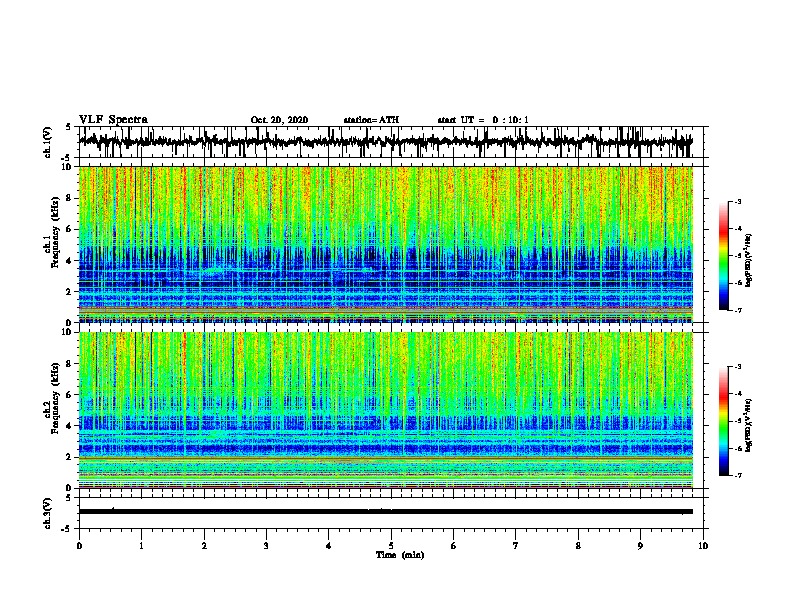The width and height of the screenshot is (792, 612).
Task: Click inside the ch.2 spectrogram panel
Action: [x=385, y=410]
